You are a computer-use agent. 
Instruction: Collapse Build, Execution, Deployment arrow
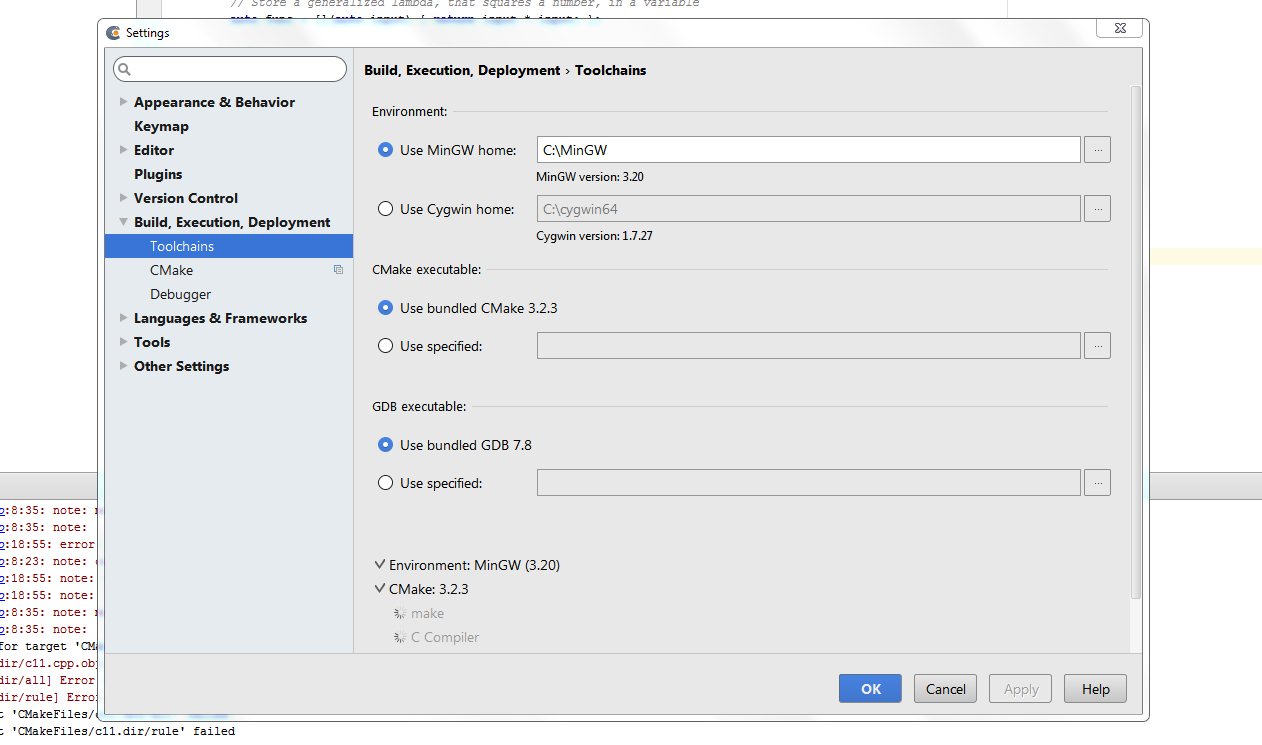(123, 222)
